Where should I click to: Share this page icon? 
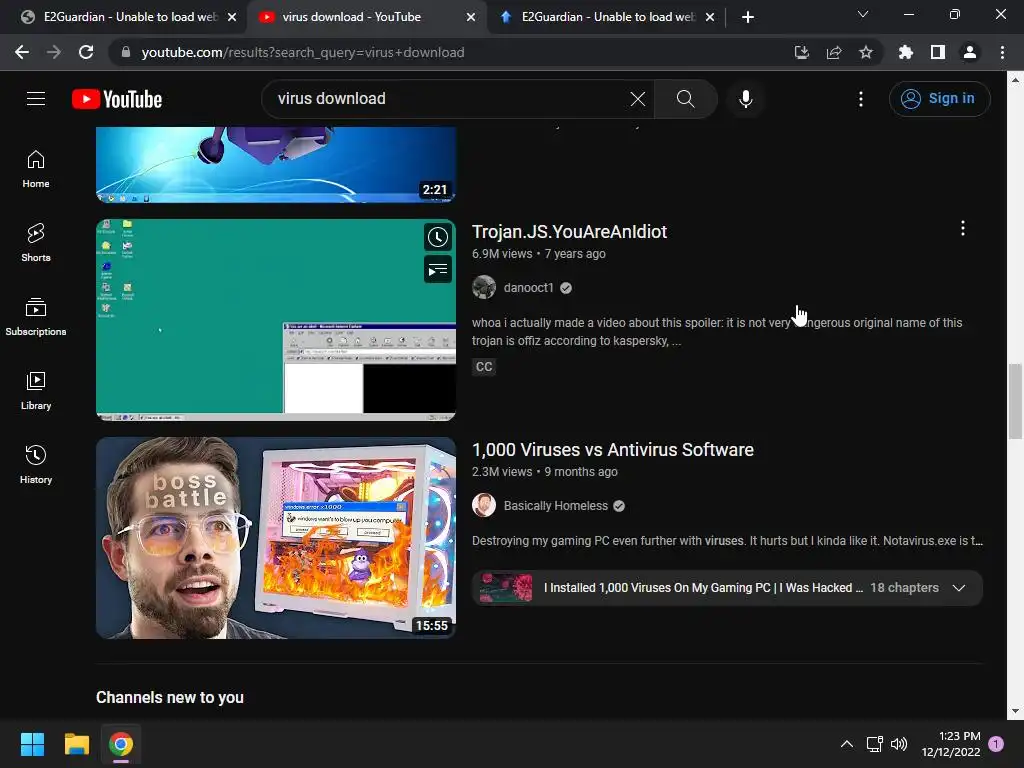coord(834,52)
